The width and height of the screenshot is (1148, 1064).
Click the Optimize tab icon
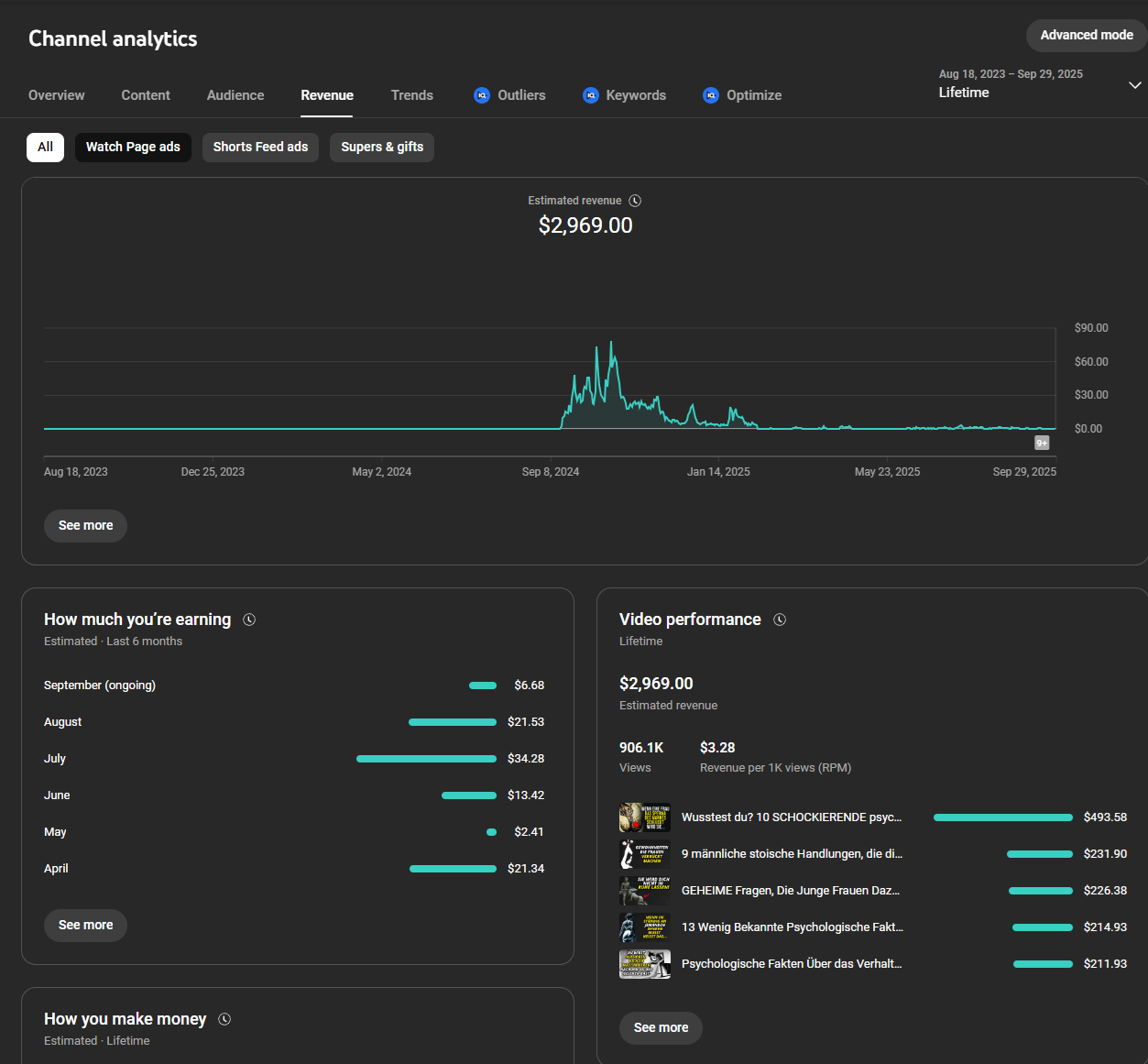click(x=711, y=95)
